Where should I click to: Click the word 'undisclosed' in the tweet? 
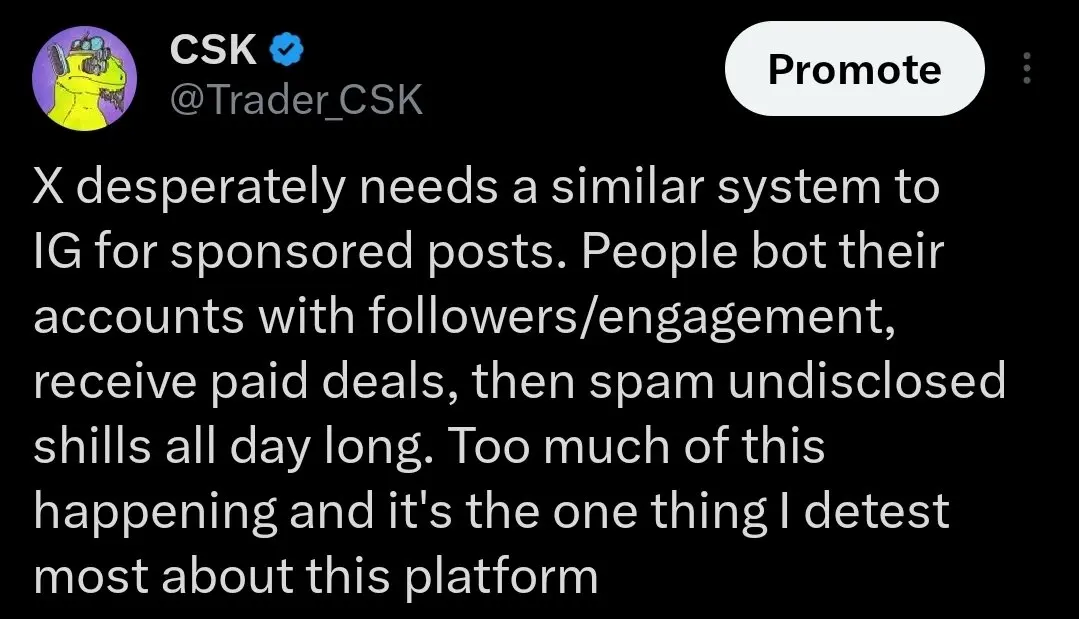[867, 380]
